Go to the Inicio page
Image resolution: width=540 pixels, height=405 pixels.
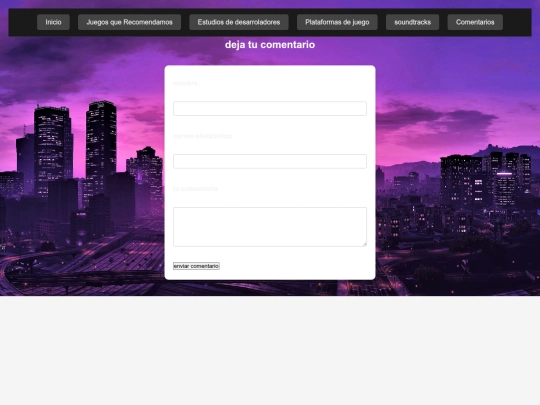[53, 22]
